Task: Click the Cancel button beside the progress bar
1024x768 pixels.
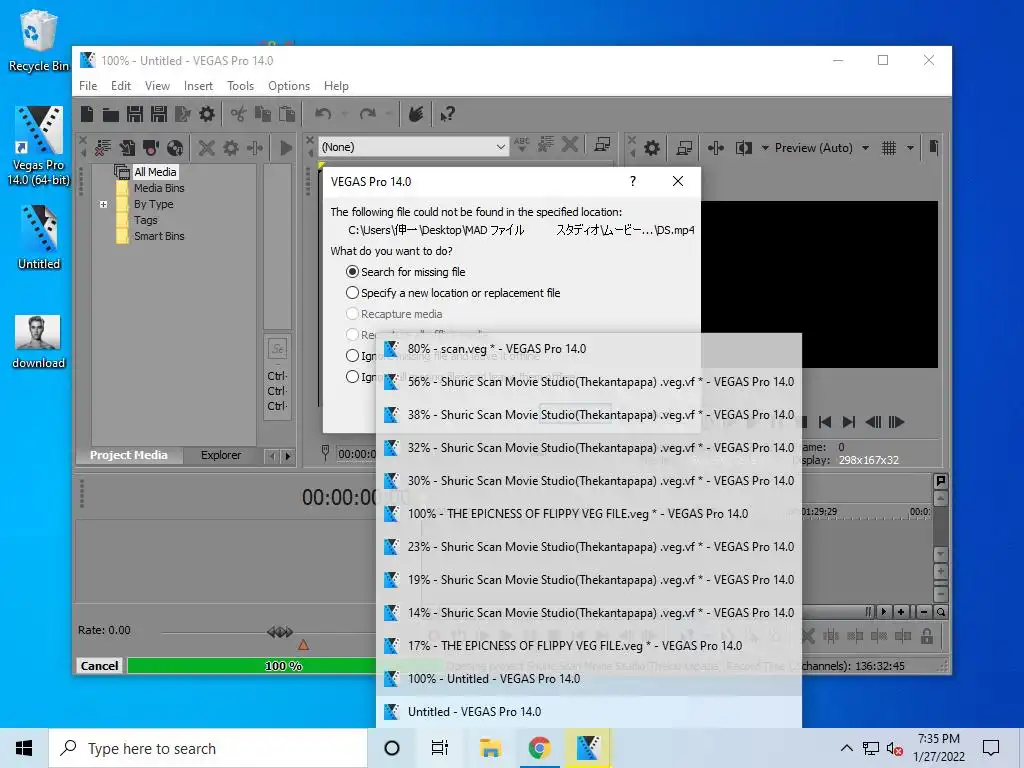Action: tap(99, 665)
